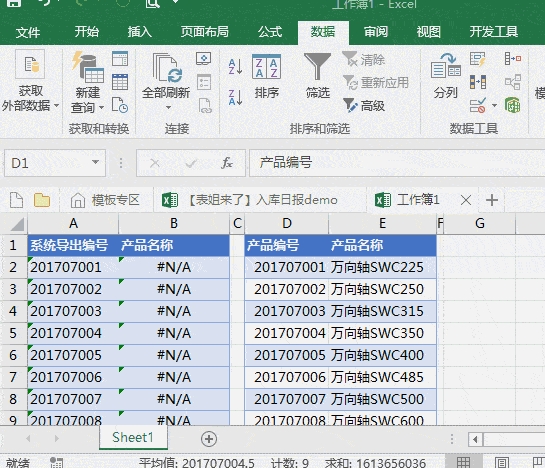
Task: Switch to the Insert tab
Action: coord(139,32)
